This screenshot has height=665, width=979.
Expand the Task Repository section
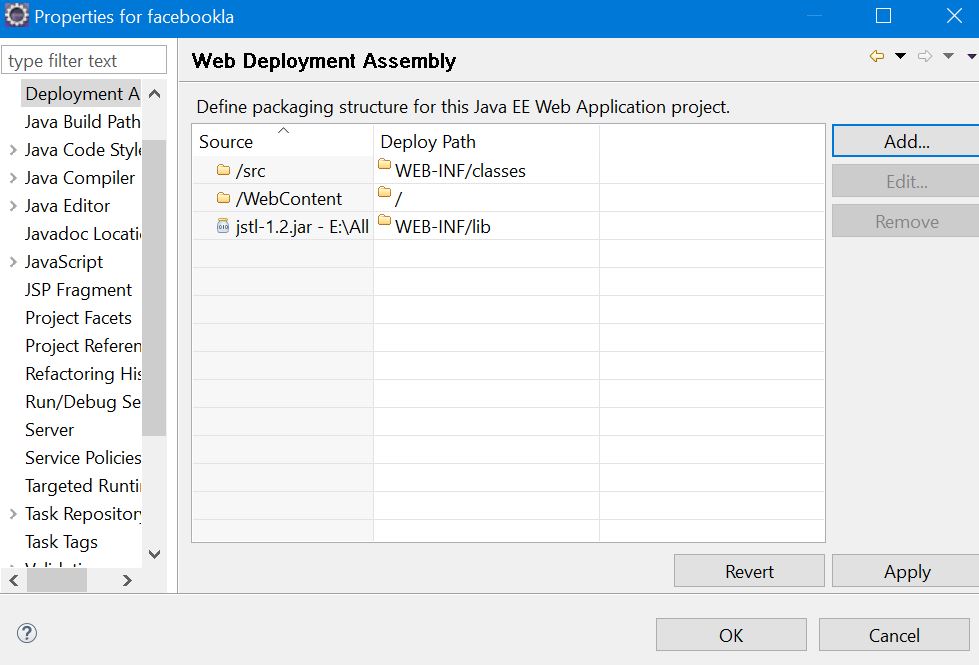pyautogui.click(x=12, y=513)
